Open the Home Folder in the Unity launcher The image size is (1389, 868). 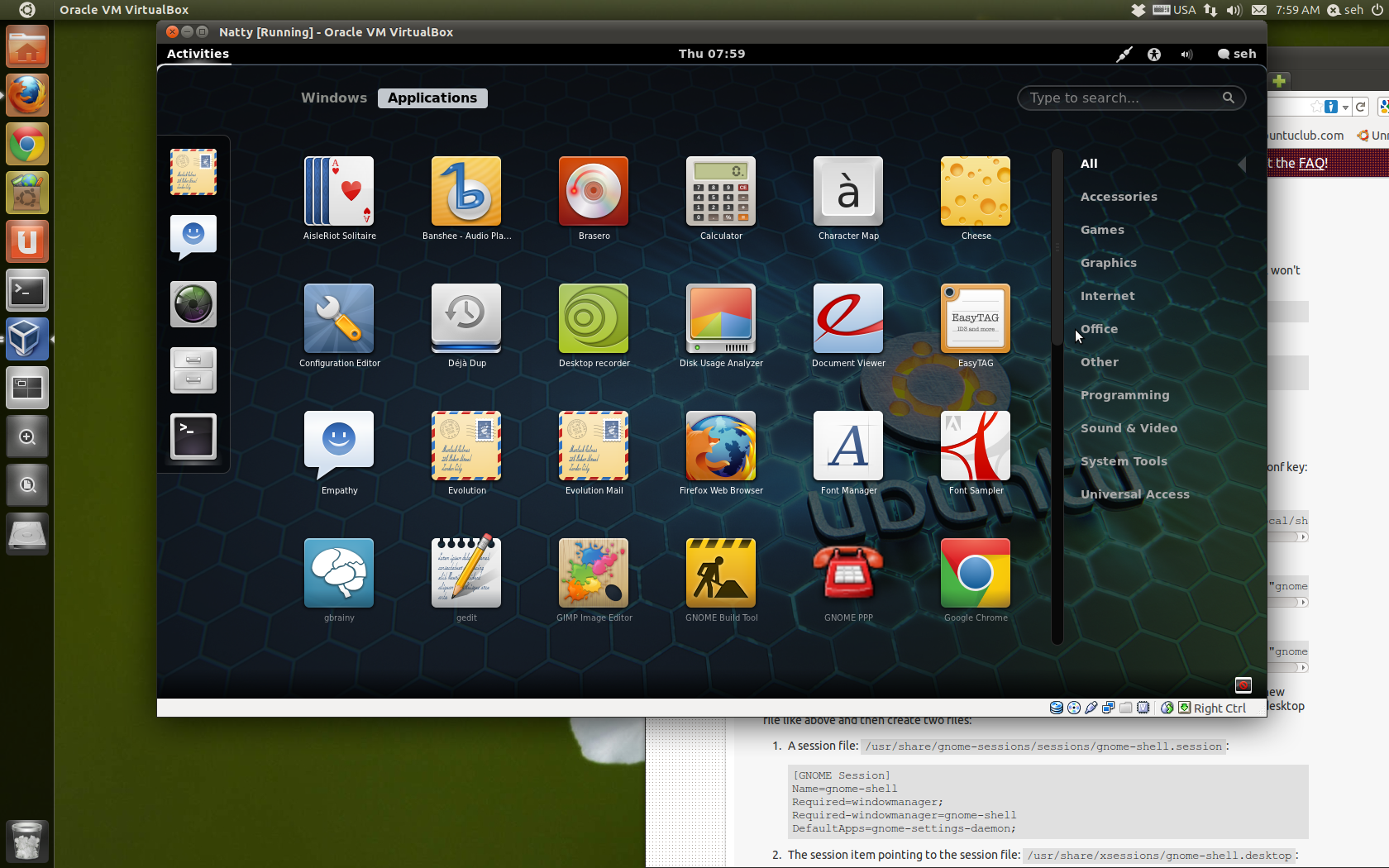[x=27, y=46]
